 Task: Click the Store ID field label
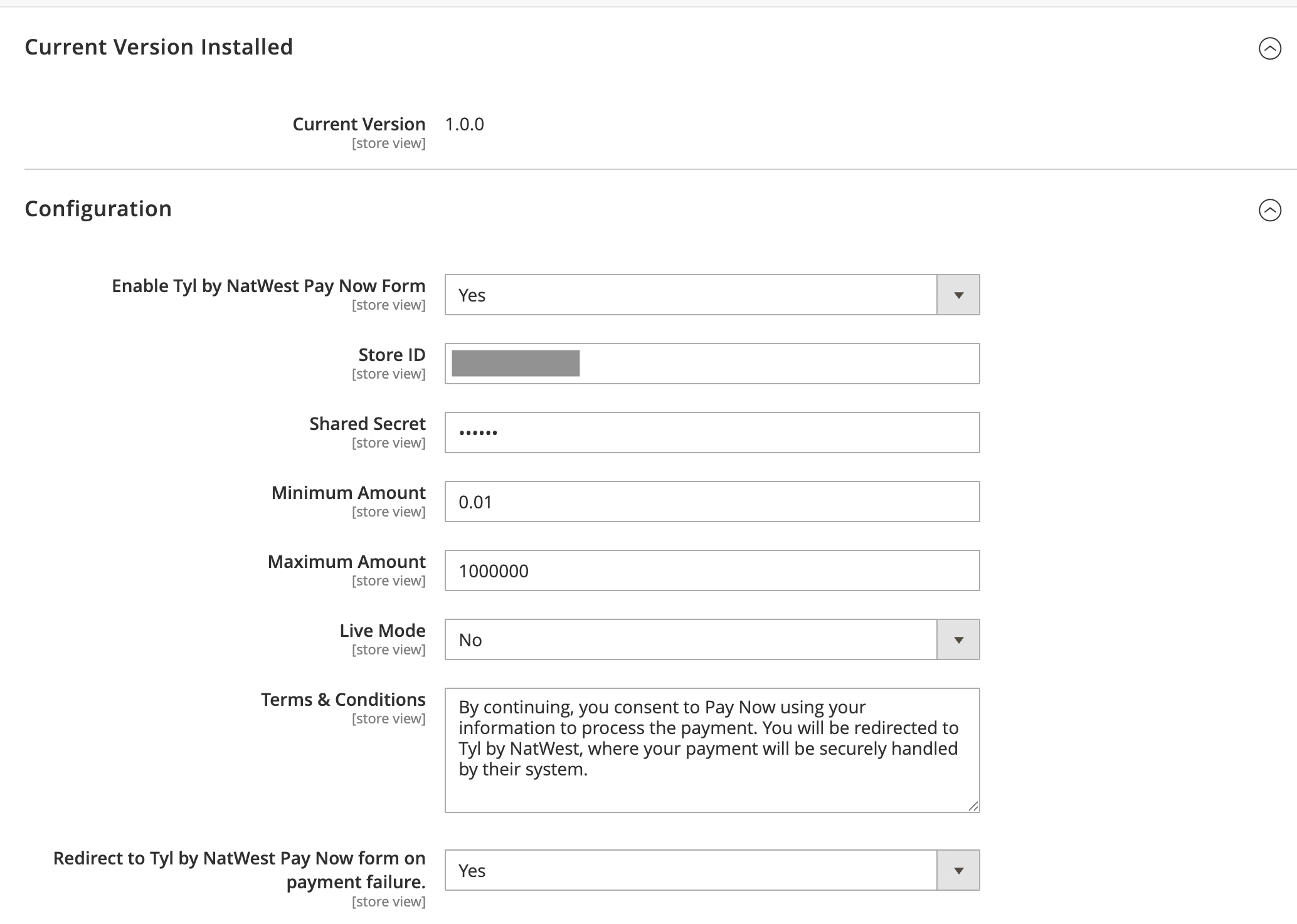coord(391,355)
